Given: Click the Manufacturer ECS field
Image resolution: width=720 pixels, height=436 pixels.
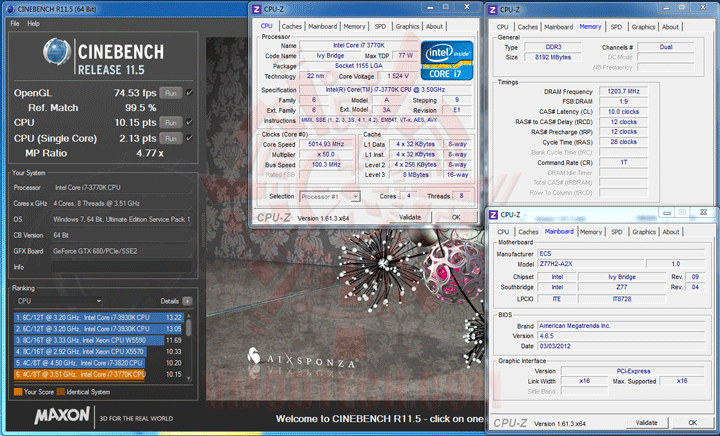Looking at the screenshot, I should click(621, 253).
